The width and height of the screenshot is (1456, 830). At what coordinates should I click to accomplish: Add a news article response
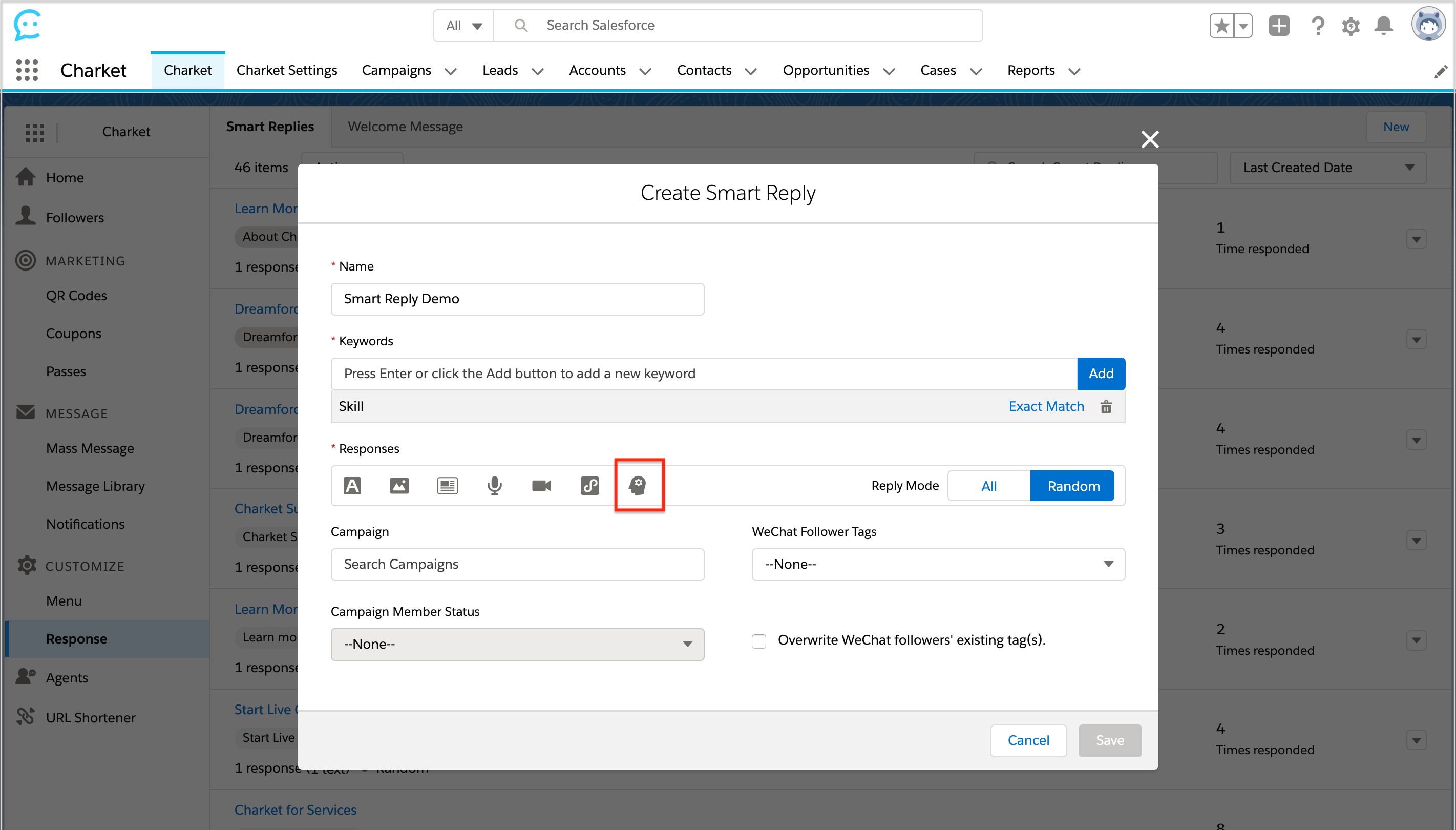447,486
